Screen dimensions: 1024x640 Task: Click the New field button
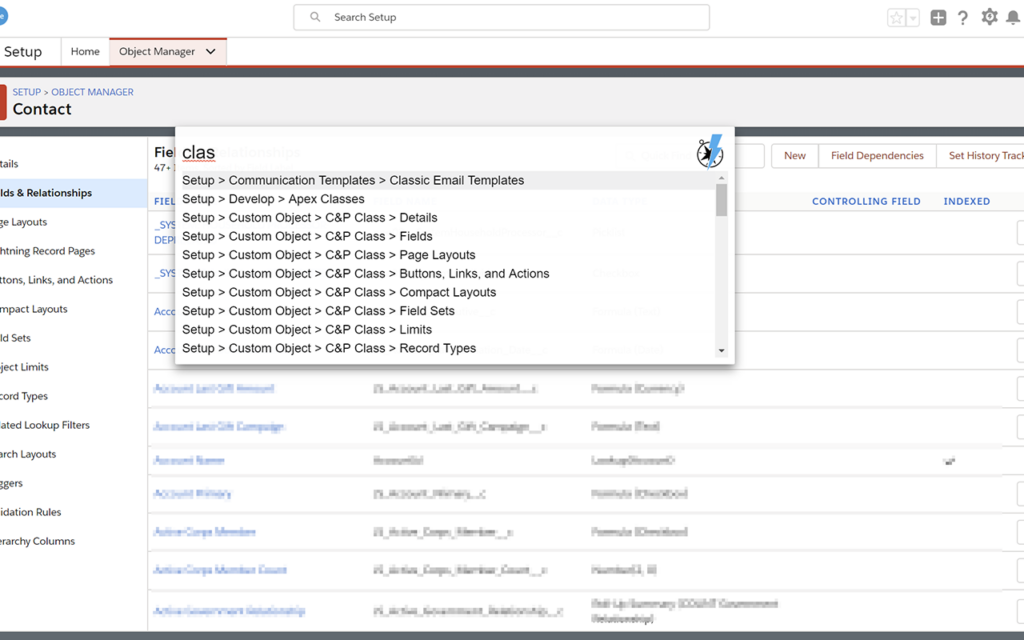coord(795,156)
